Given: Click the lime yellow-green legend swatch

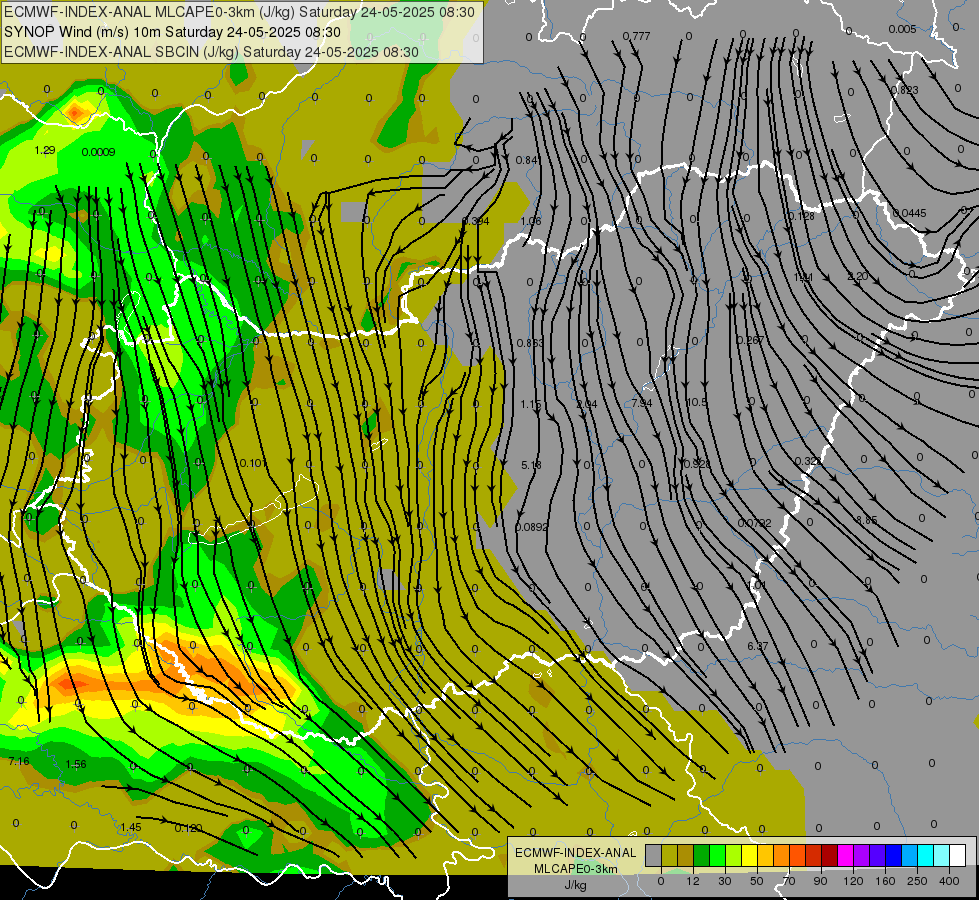Looking at the screenshot, I should point(734,856).
